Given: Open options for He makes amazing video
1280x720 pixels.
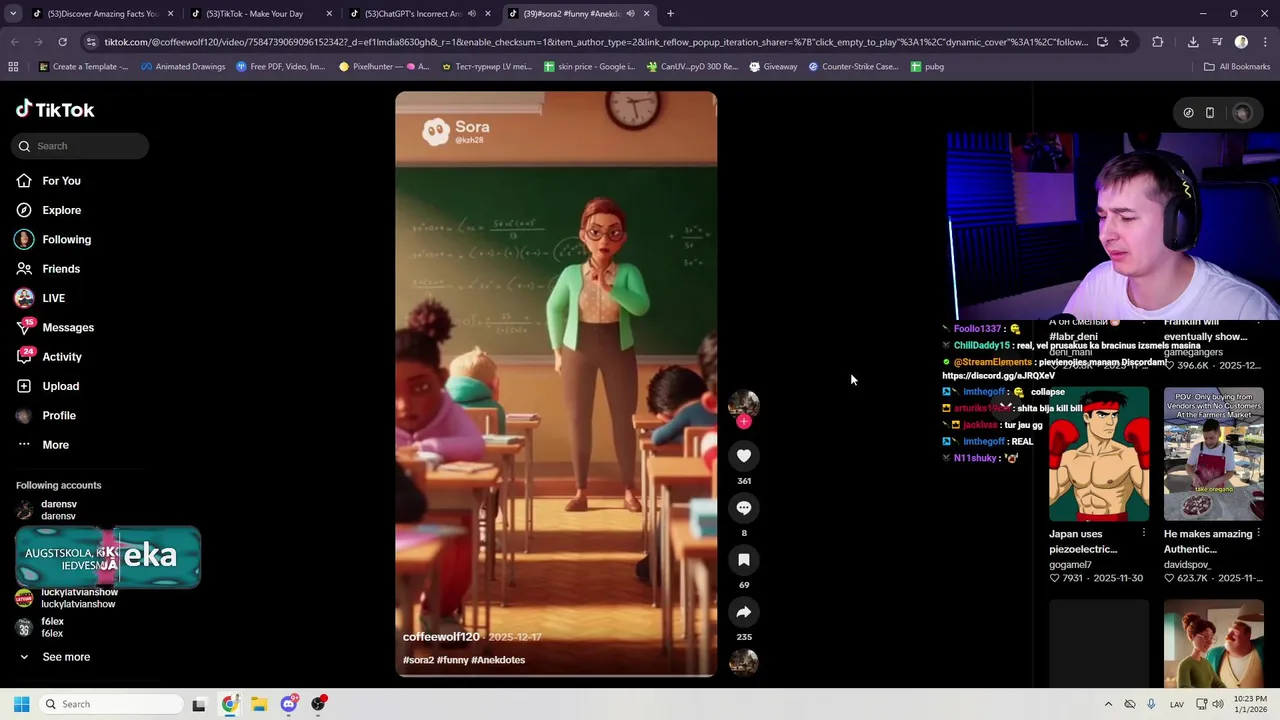Looking at the screenshot, I should [1258, 534].
